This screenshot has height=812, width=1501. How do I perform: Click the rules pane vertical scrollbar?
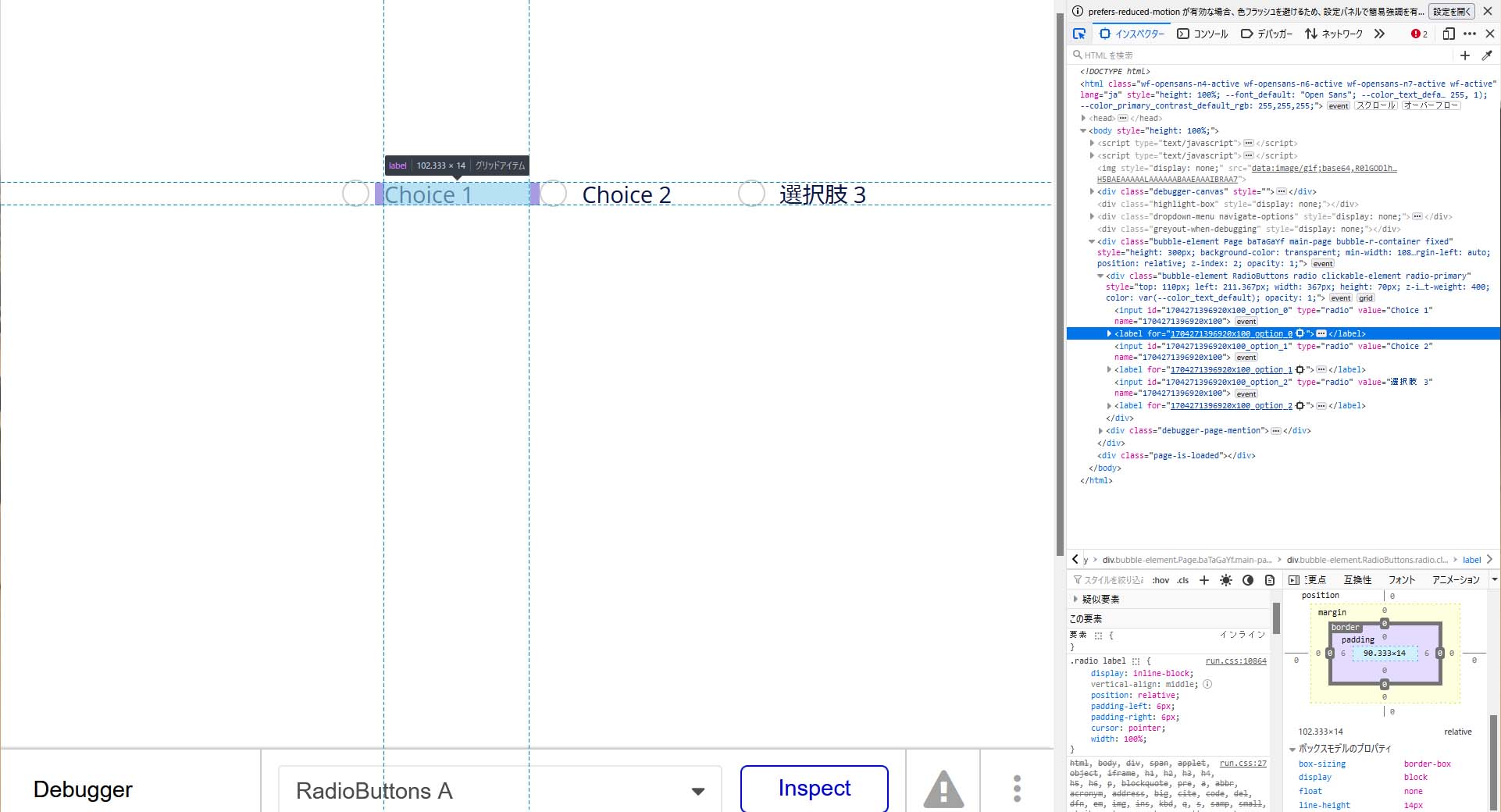click(1277, 617)
